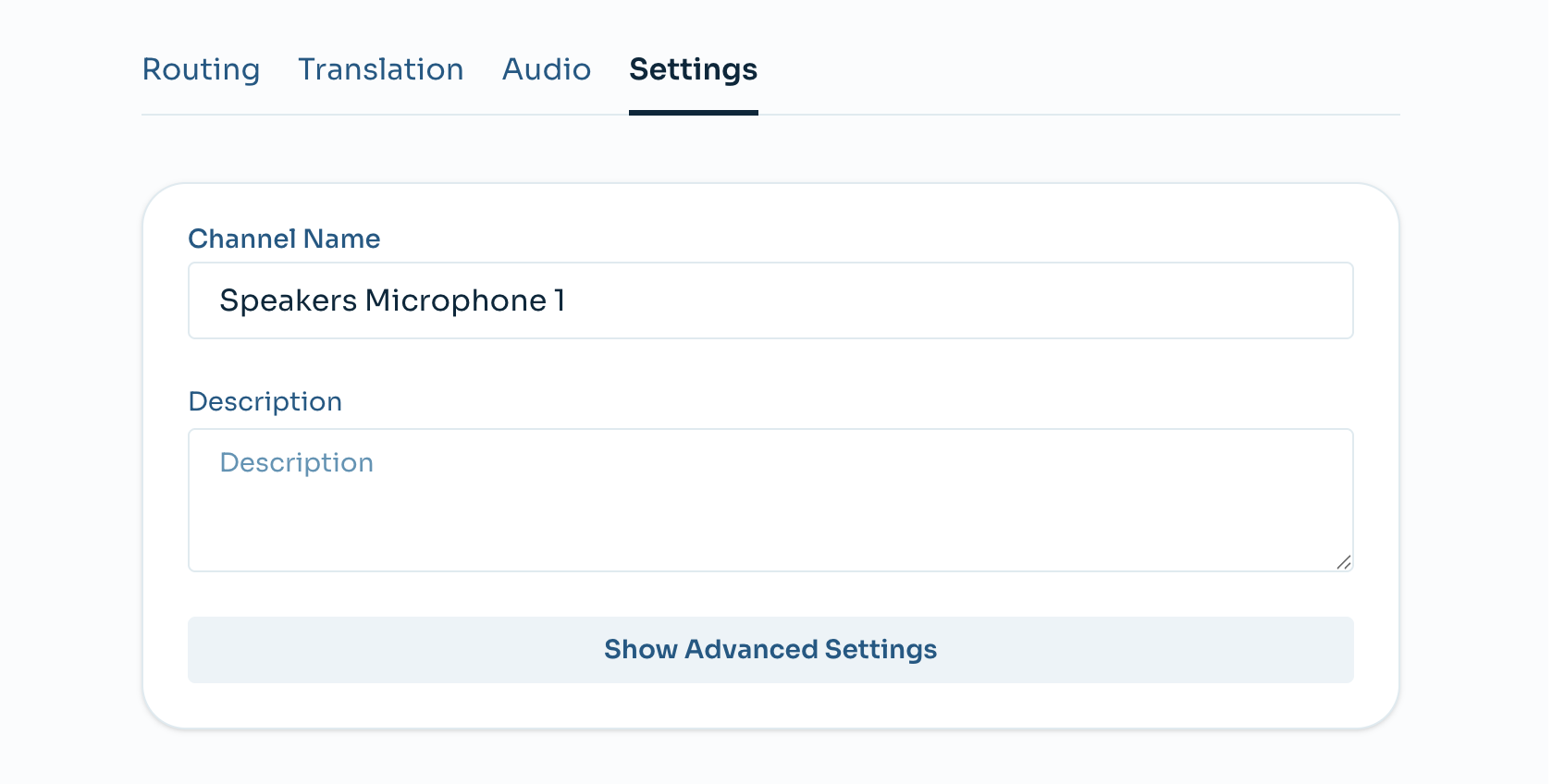
Task: Focus the empty Description placeholder text
Action: point(296,462)
